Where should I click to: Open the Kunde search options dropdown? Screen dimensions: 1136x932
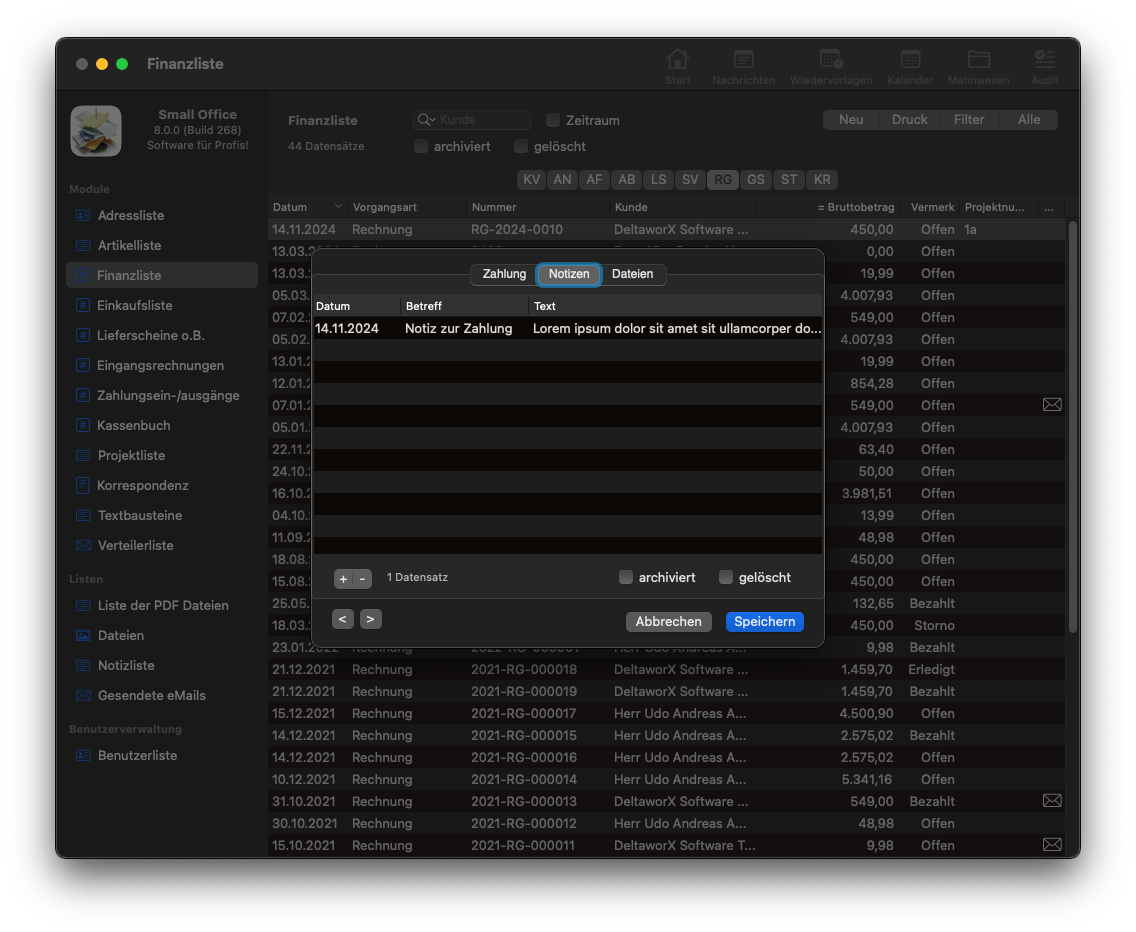[x=427, y=120]
